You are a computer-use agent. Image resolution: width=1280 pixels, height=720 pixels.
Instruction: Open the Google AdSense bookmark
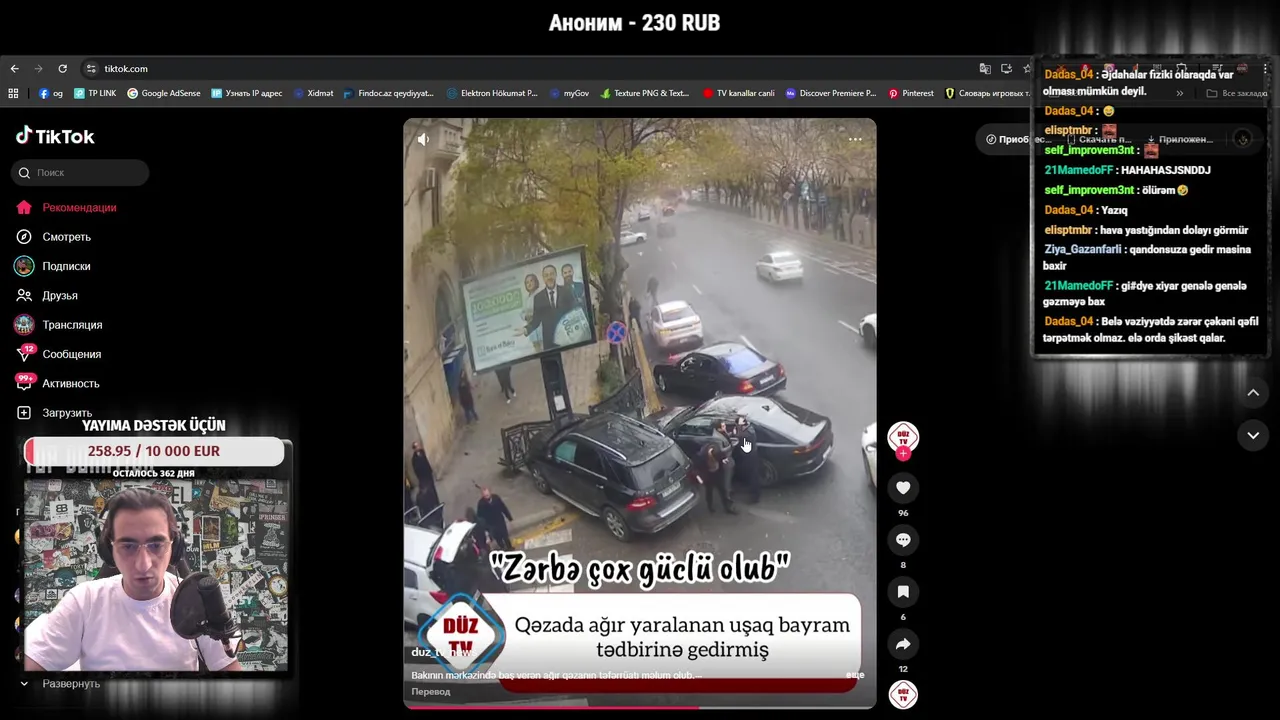tap(164, 93)
